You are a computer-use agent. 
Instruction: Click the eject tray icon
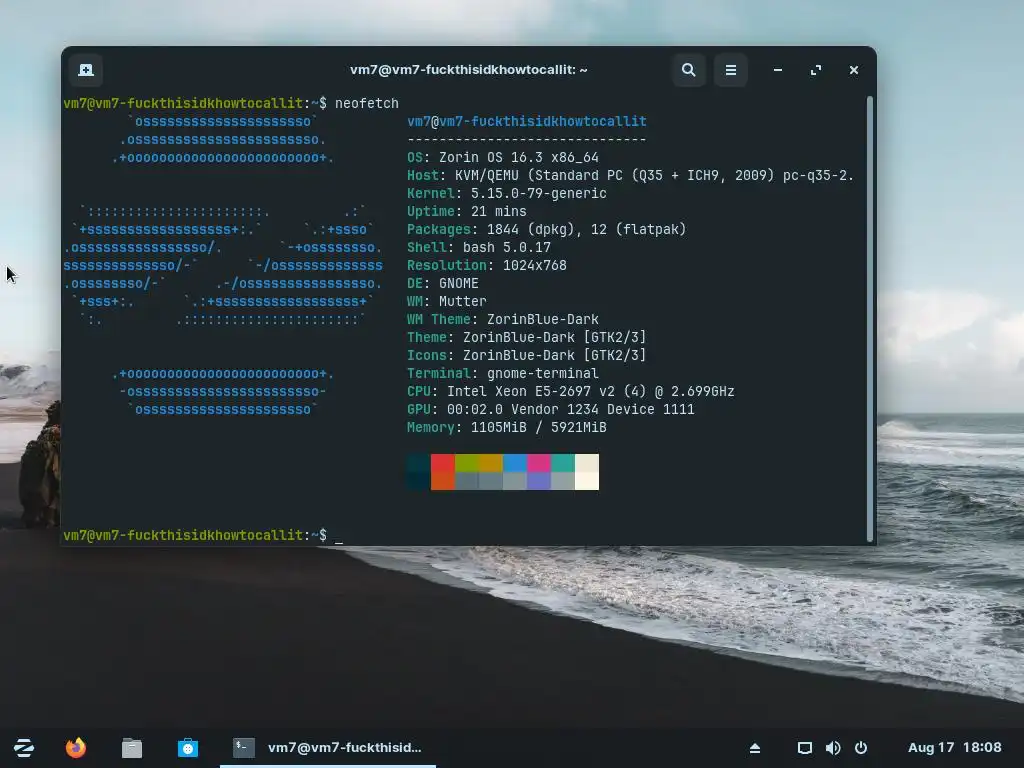[x=755, y=748]
